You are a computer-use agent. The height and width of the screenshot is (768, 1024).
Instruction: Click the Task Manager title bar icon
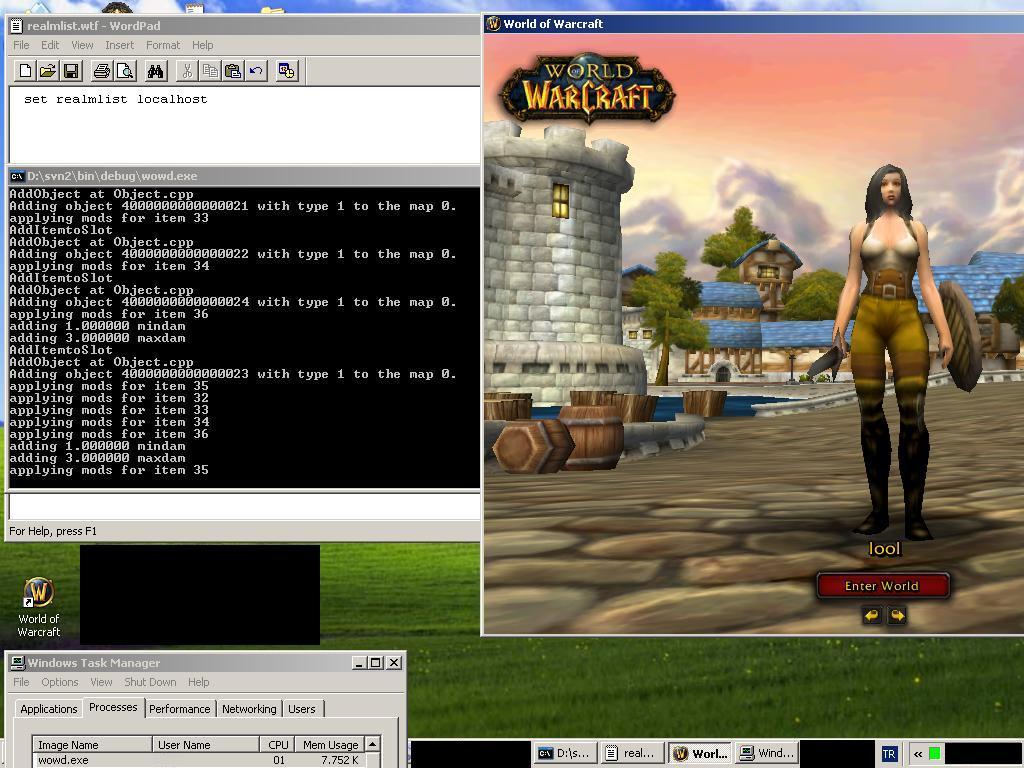(18, 662)
